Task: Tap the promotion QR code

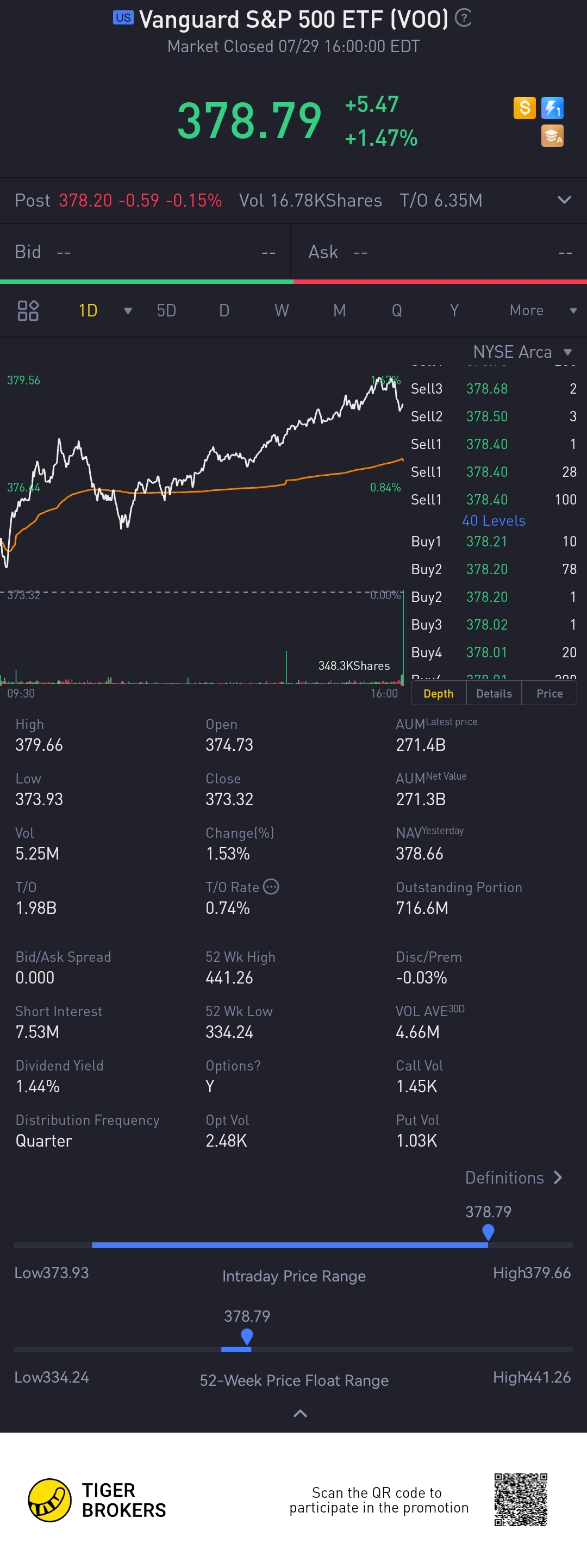Action: (521, 1499)
